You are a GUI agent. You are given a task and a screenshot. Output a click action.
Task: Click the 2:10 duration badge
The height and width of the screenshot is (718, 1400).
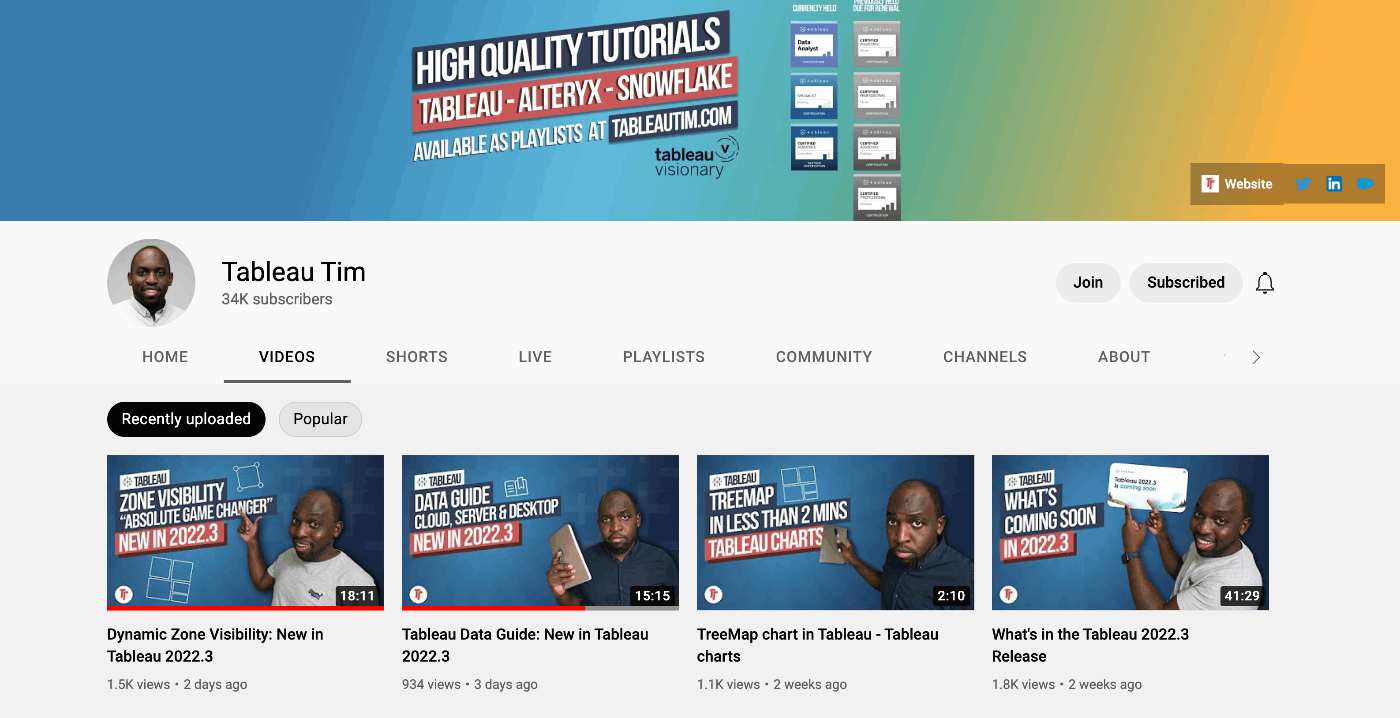pos(951,595)
